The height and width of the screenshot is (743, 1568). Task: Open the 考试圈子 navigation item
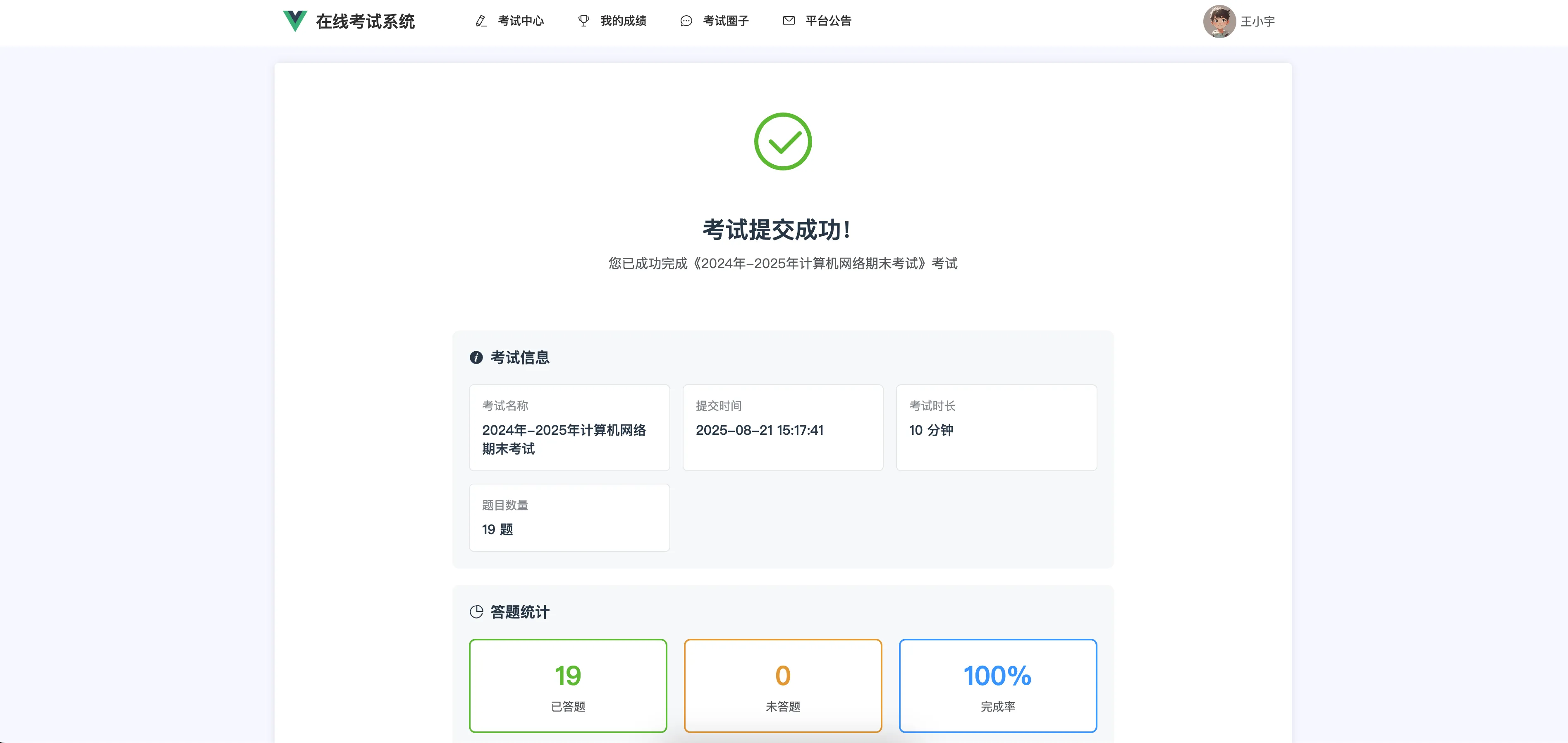pyautogui.click(x=726, y=22)
